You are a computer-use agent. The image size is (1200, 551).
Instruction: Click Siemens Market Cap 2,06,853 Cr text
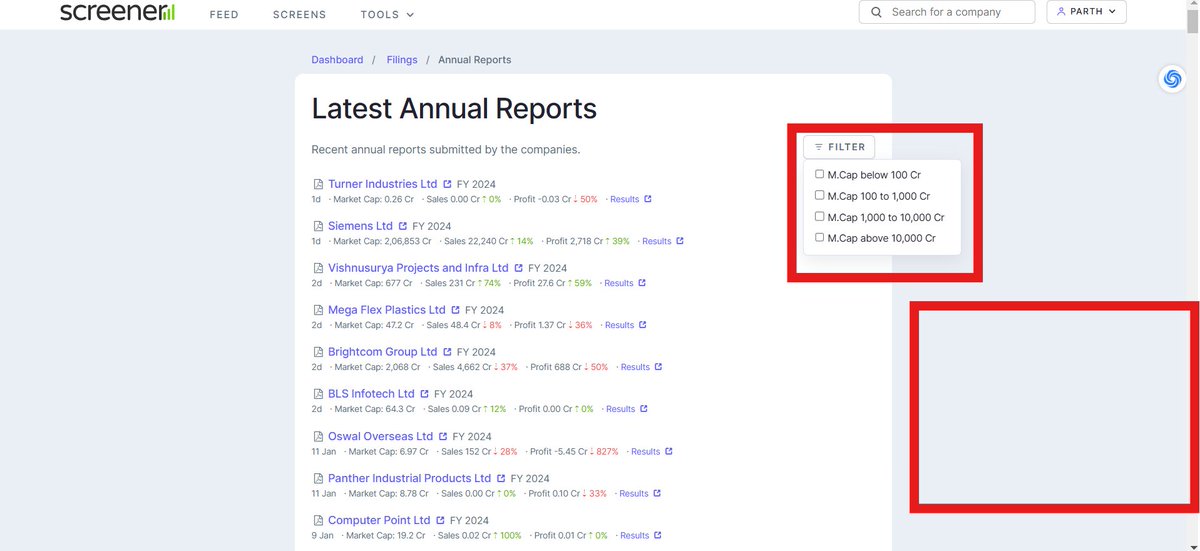[x=383, y=241]
